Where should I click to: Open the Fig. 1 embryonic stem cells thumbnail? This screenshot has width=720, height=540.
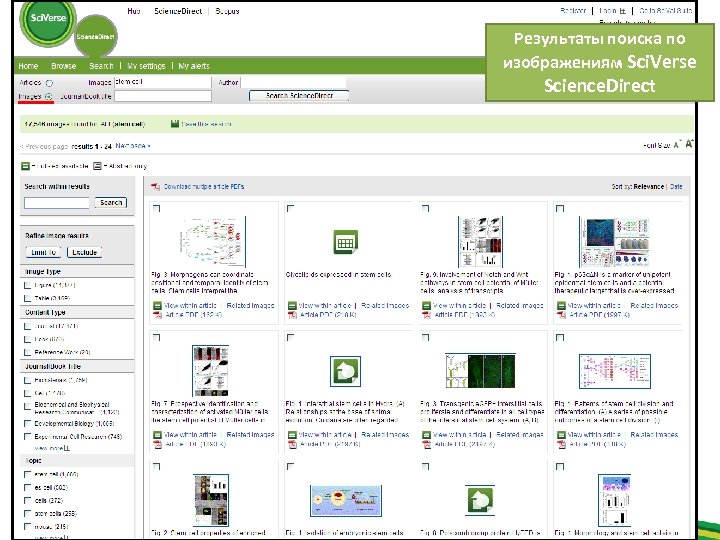pyautogui.click(x=346, y=501)
